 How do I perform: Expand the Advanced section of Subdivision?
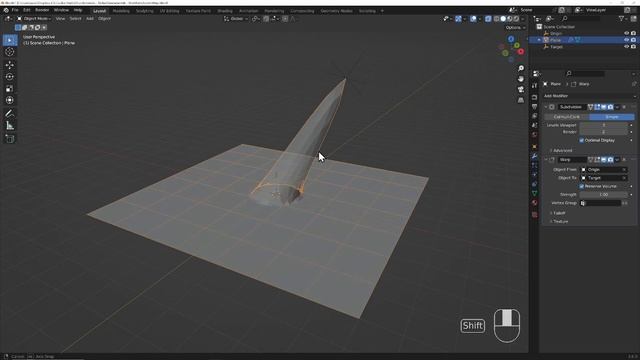click(x=562, y=151)
